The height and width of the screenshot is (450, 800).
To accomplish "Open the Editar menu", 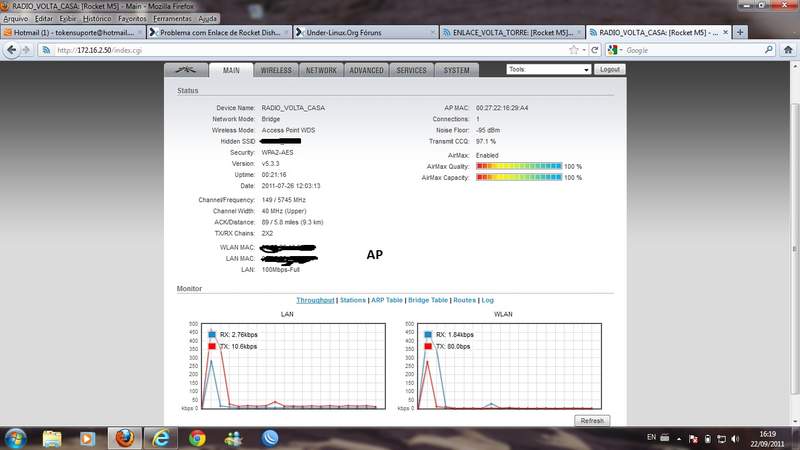I will click(44, 18).
